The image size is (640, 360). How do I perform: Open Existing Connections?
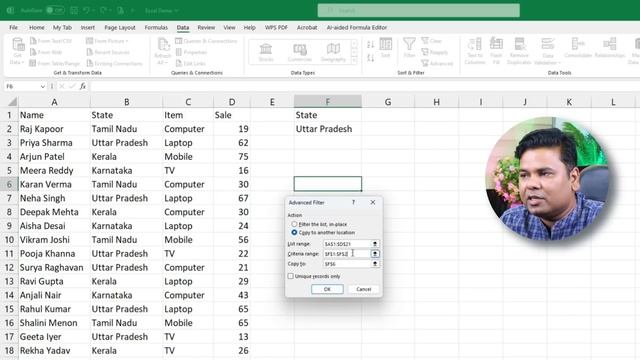coord(114,63)
